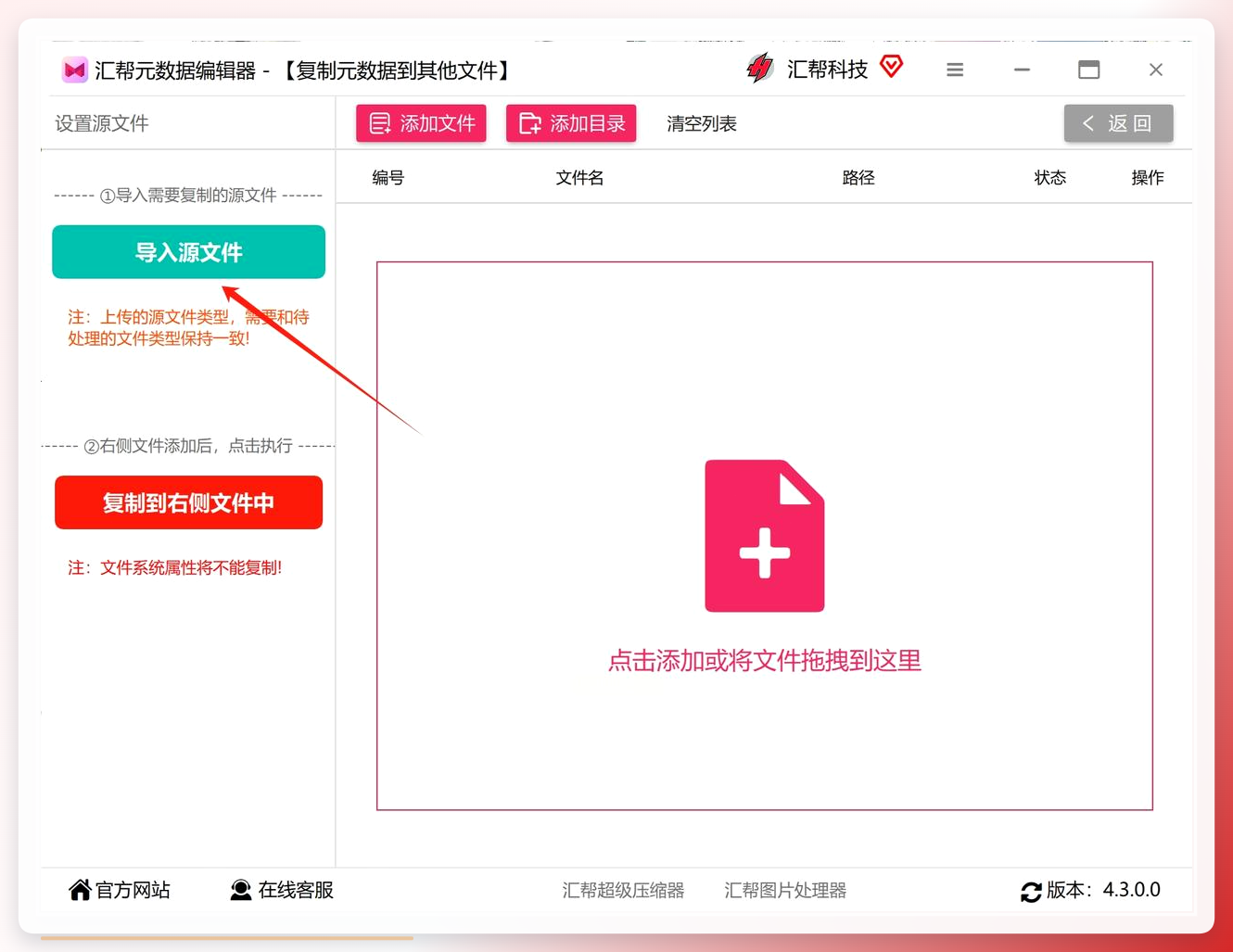1233x952 pixels.
Task: Click step label ②右侧文件添加后，点击执行
Action: tap(188, 446)
